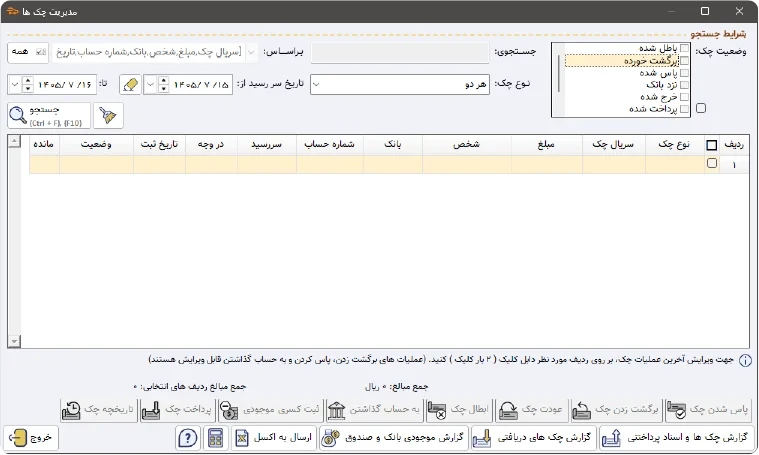The width and height of the screenshot is (759, 455).
Task: Check the پاس شده status checkbox
Action: (x=684, y=73)
